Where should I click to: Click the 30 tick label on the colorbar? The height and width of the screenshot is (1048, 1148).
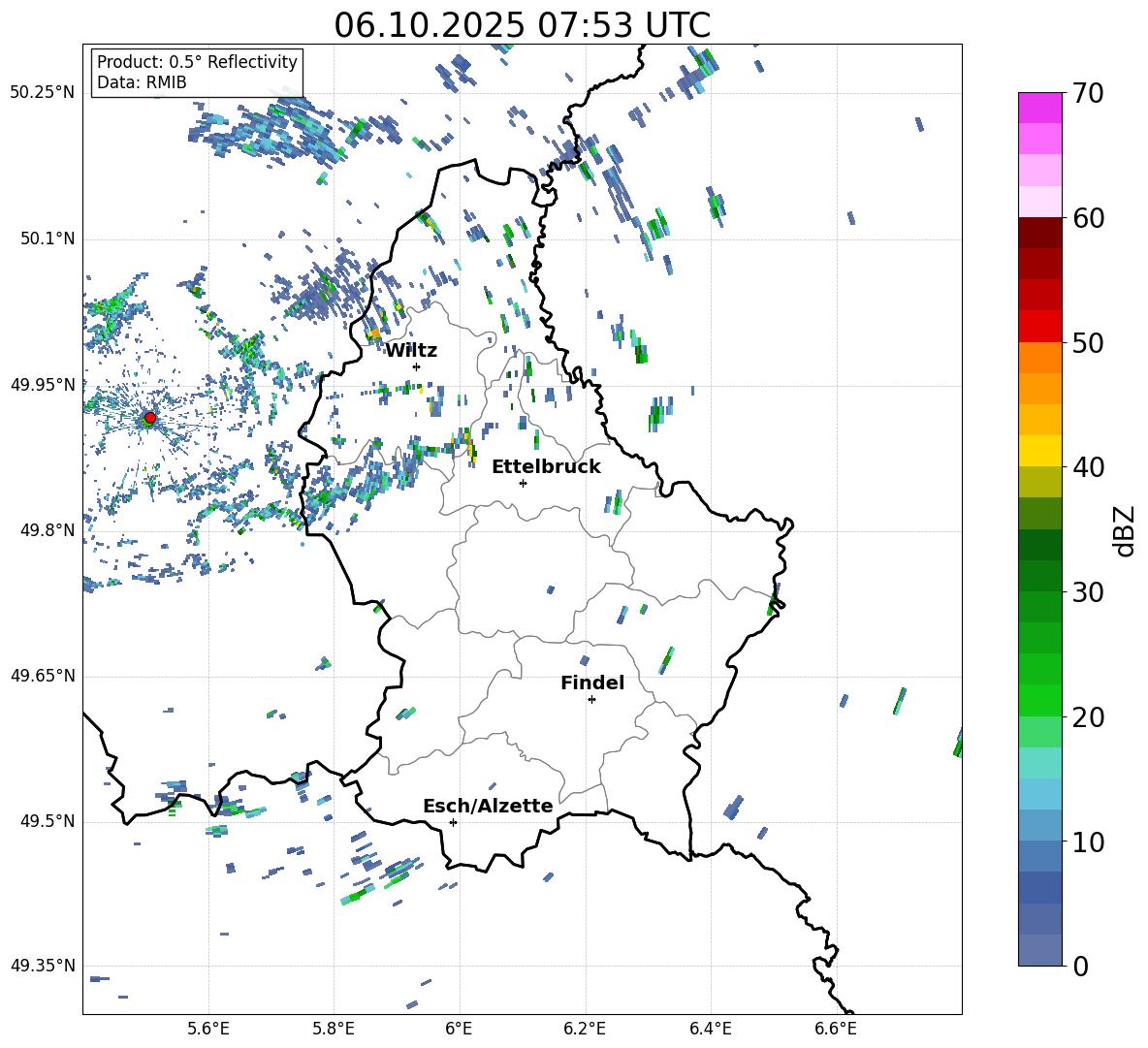click(x=1090, y=592)
